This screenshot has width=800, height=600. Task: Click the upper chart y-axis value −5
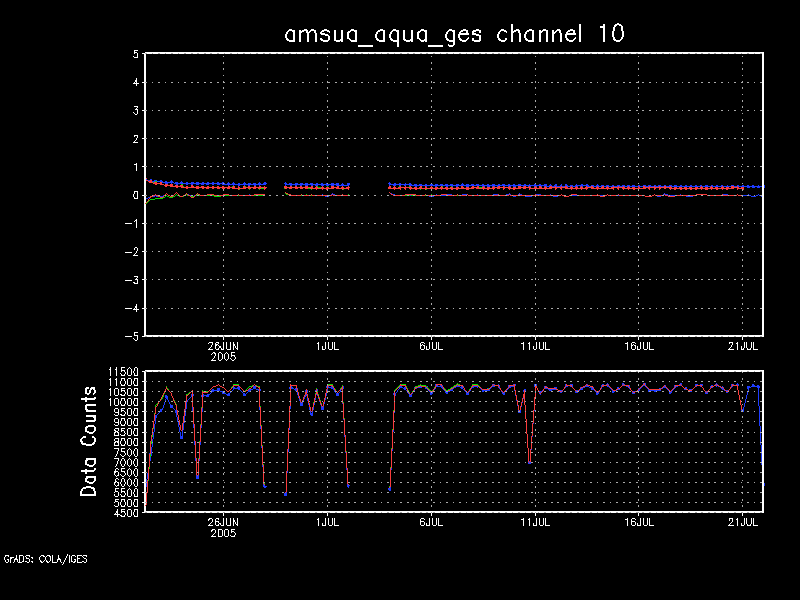click(x=132, y=336)
